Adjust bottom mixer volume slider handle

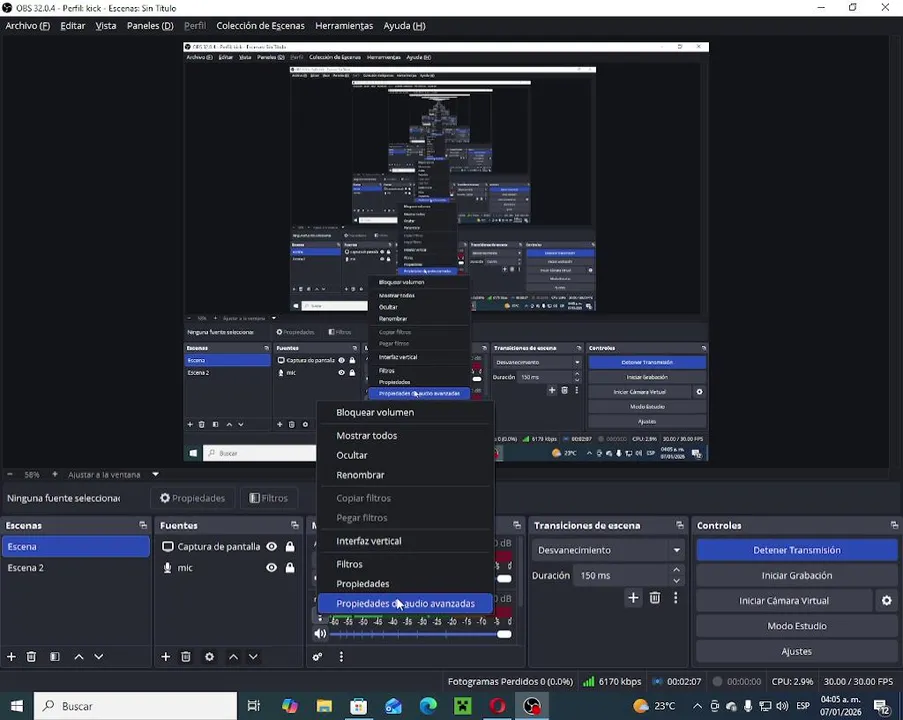(x=504, y=634)
